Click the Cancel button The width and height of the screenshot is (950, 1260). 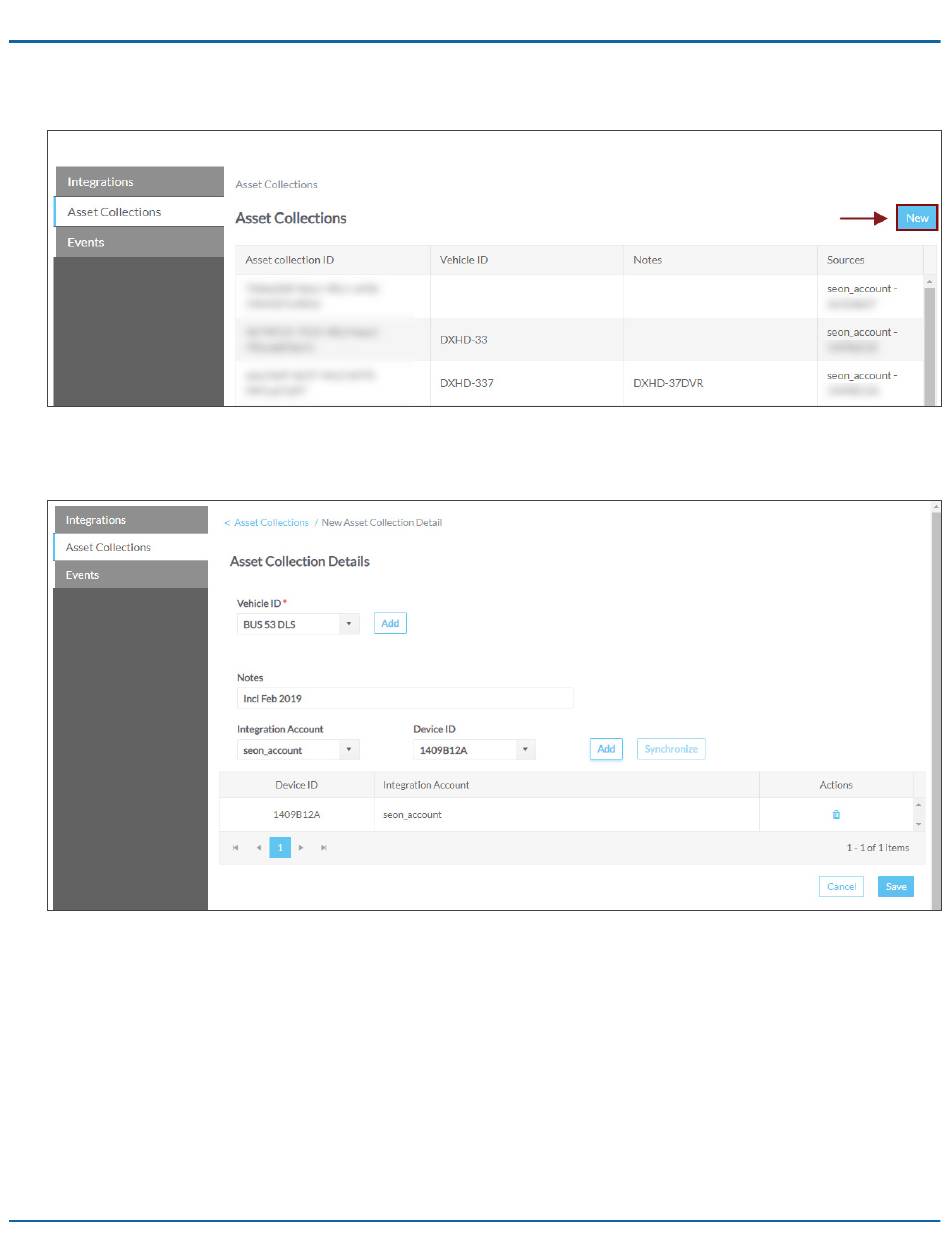point(841,886)
